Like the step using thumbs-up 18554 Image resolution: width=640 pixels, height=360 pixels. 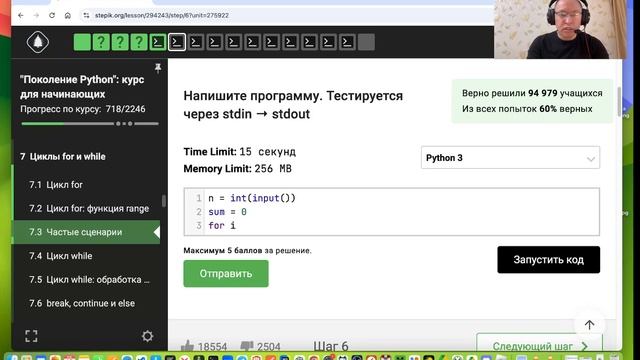coord(204,347)
